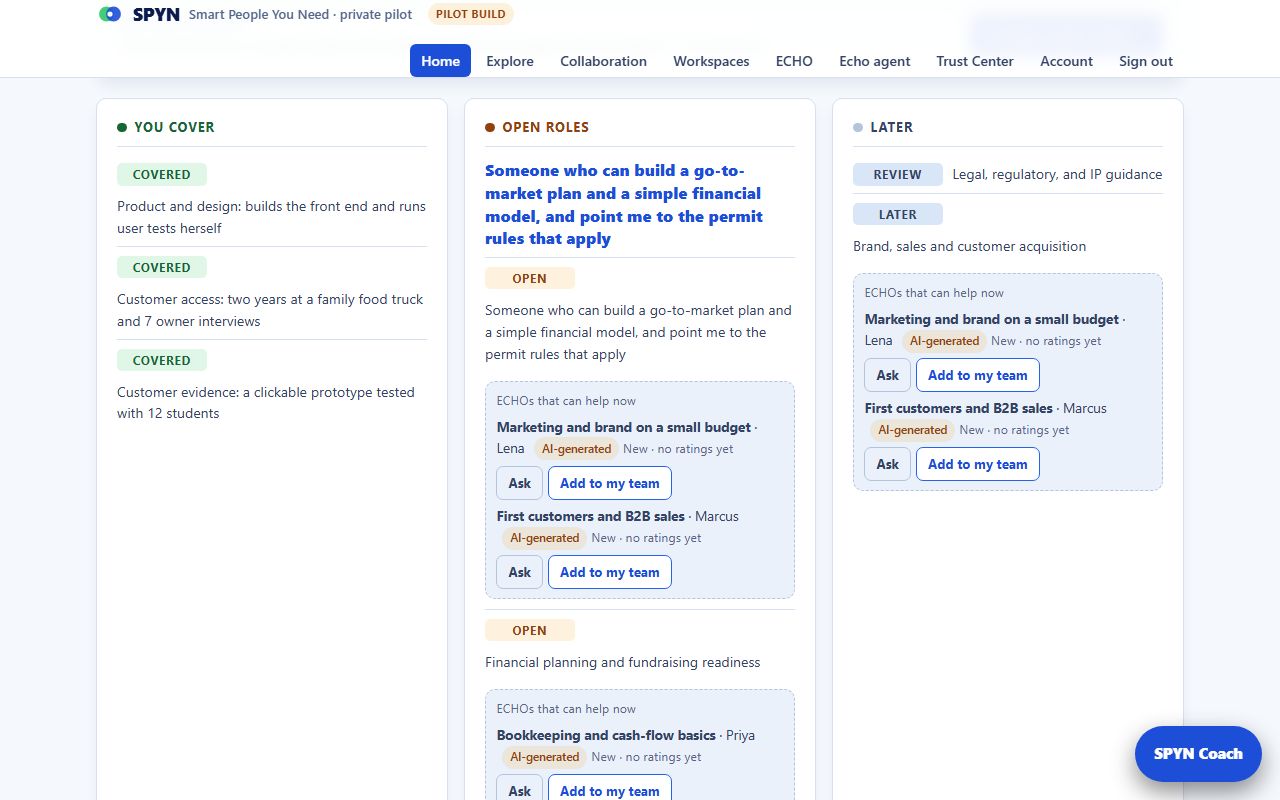Click the LATER badge above Brand, sales

click(898, 214)
